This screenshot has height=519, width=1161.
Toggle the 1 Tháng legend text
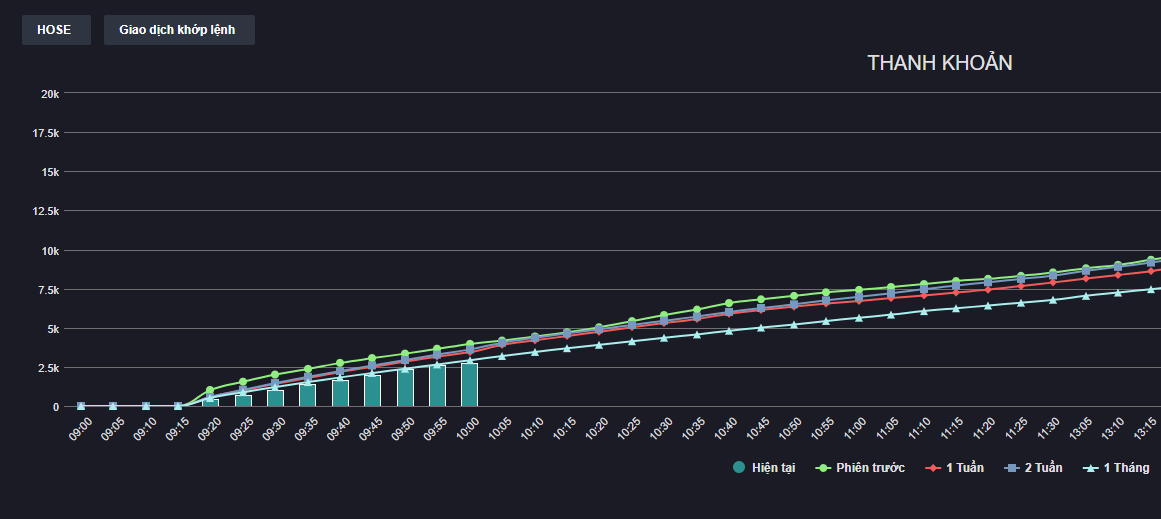1126,468
